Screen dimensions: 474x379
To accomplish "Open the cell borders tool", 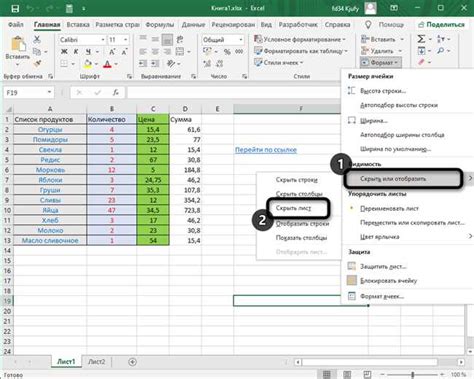I will tap(64, 64).
